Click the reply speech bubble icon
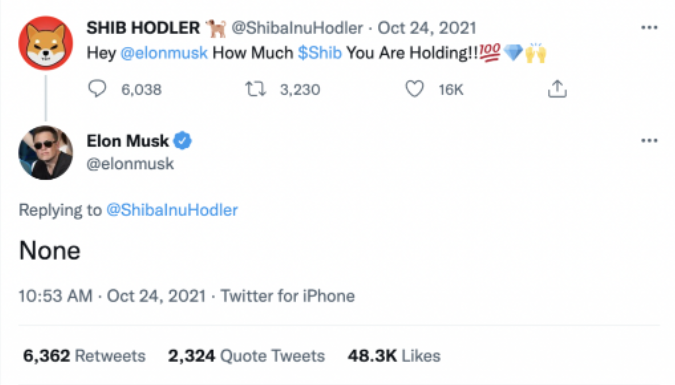Screen dimensions: 675x385 click(x=97, y=89)
